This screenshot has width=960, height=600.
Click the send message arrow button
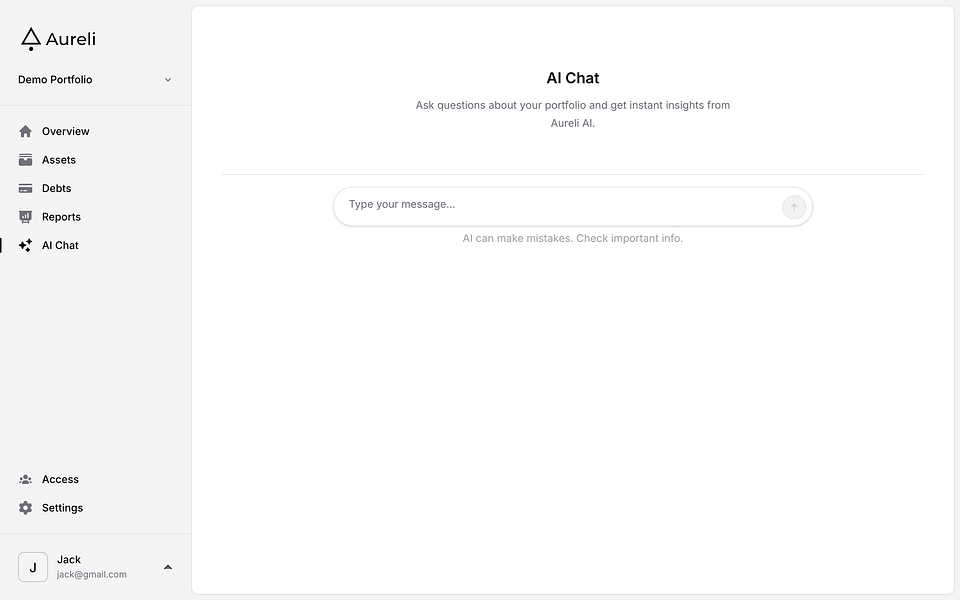[793, 207]
